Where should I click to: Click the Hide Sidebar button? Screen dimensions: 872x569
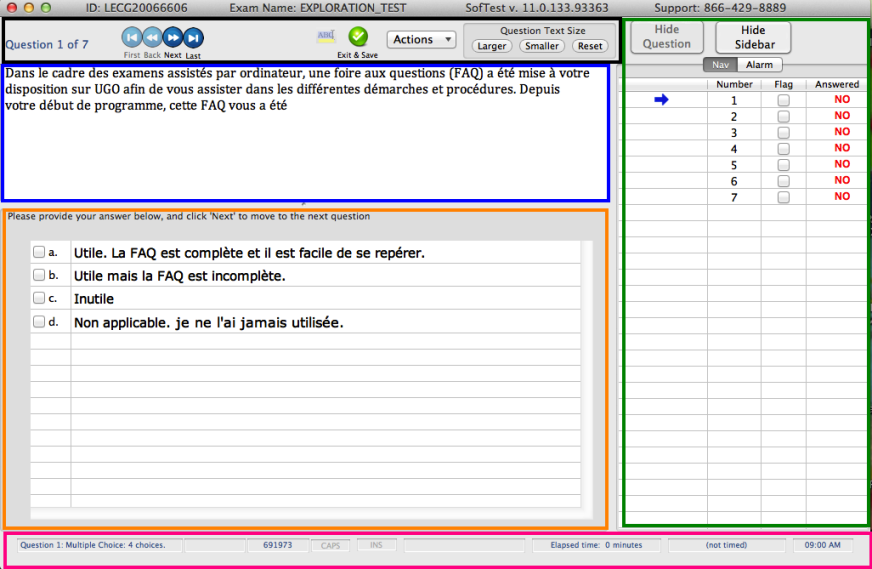[754, 37]
